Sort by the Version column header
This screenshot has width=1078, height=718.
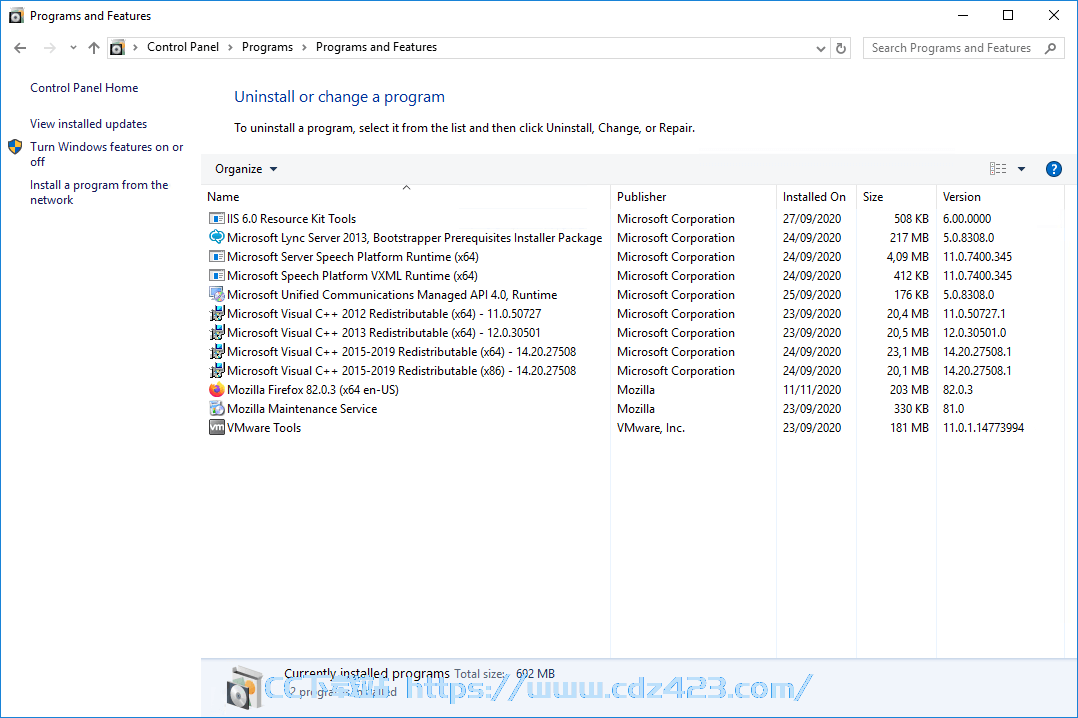(x=1000, y=197)
